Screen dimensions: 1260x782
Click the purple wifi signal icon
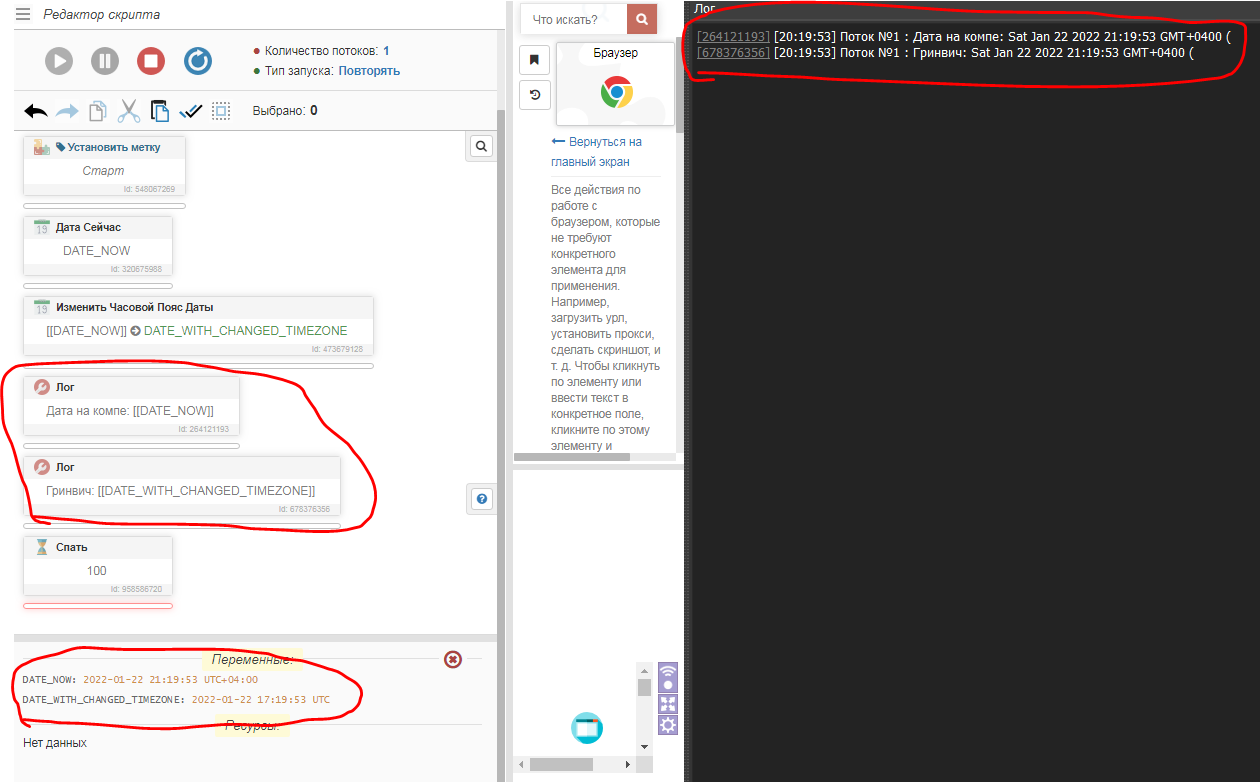coord(668,676)
